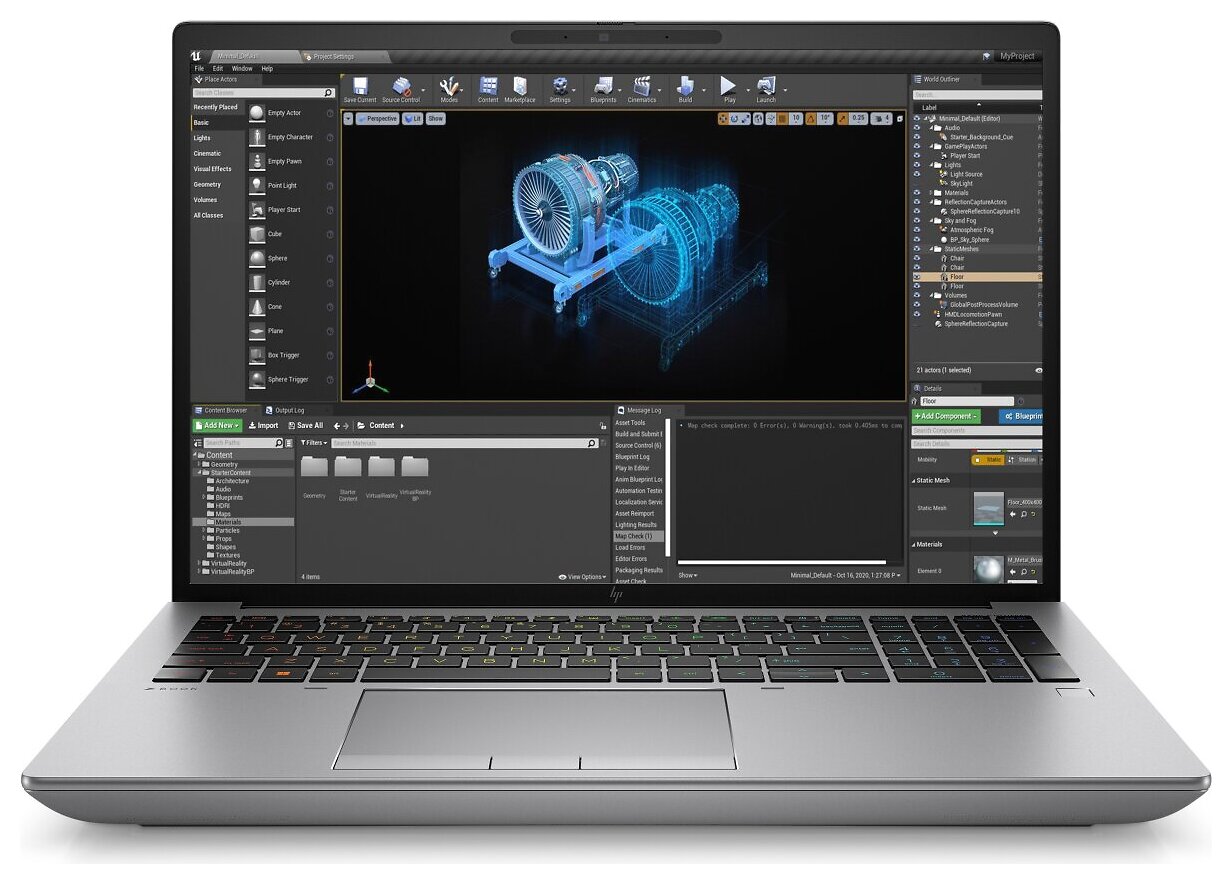Click the horizontal scrollbar in Message Log

[x=782, y=562]
